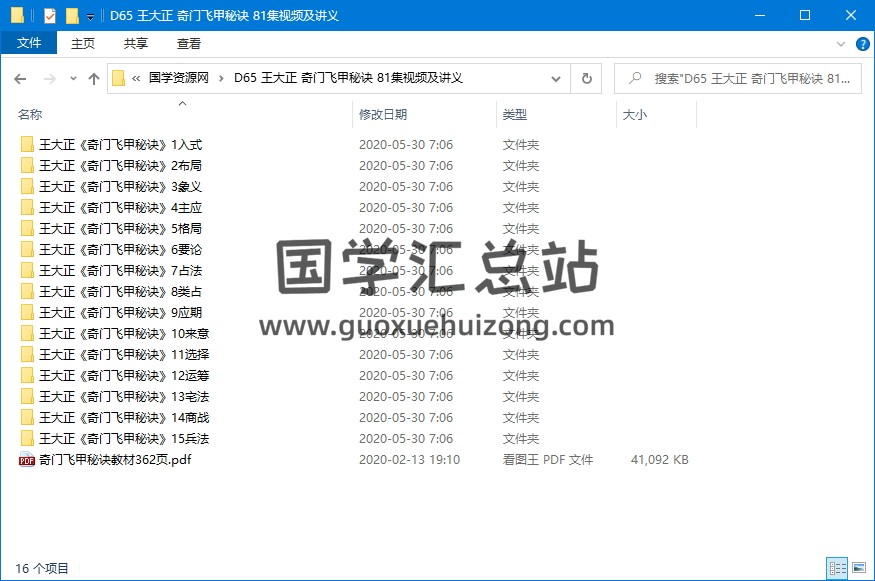Select the folder icon for 8类占
875x581 pixels.
click(x=27, y=291)
